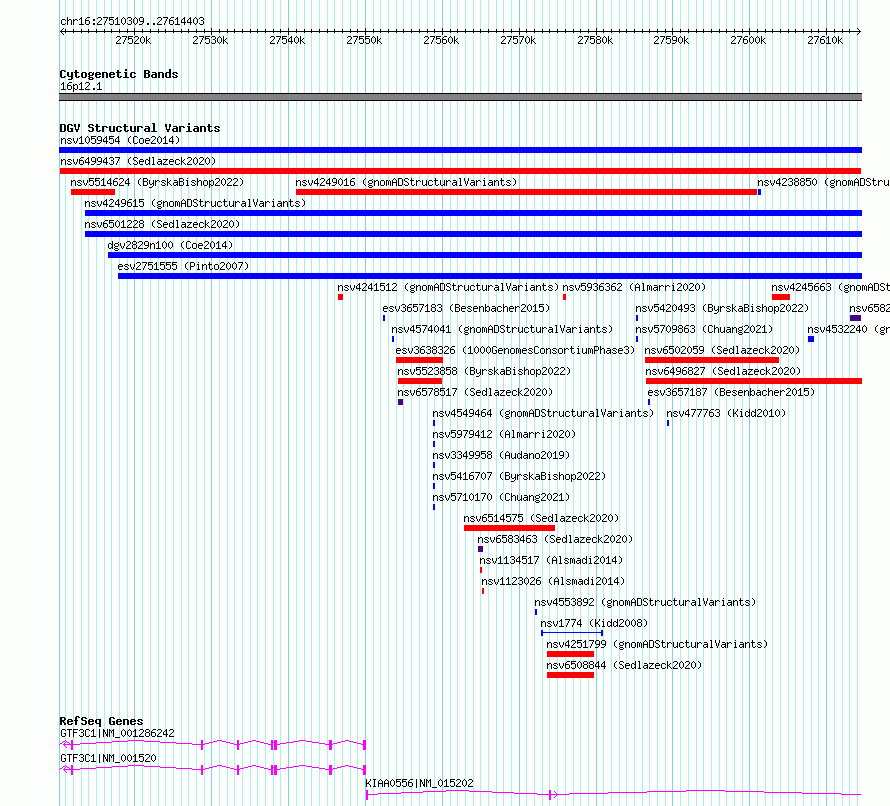The width and height of the screenshot is (890, 806).
Task: Select the red bar beneath nsv6508844
Action: pos(570,675)
